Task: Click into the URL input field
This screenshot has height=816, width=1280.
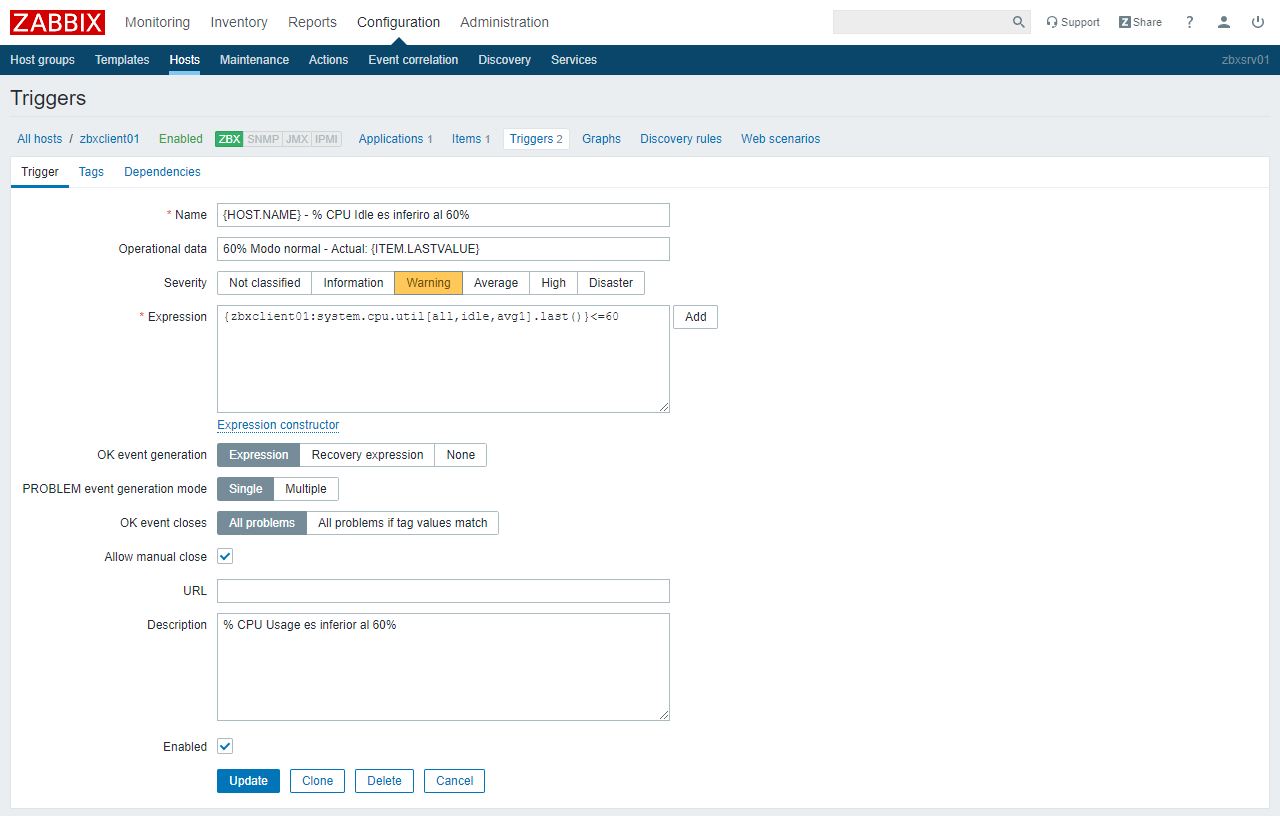Action: click(x=443, y=591)
